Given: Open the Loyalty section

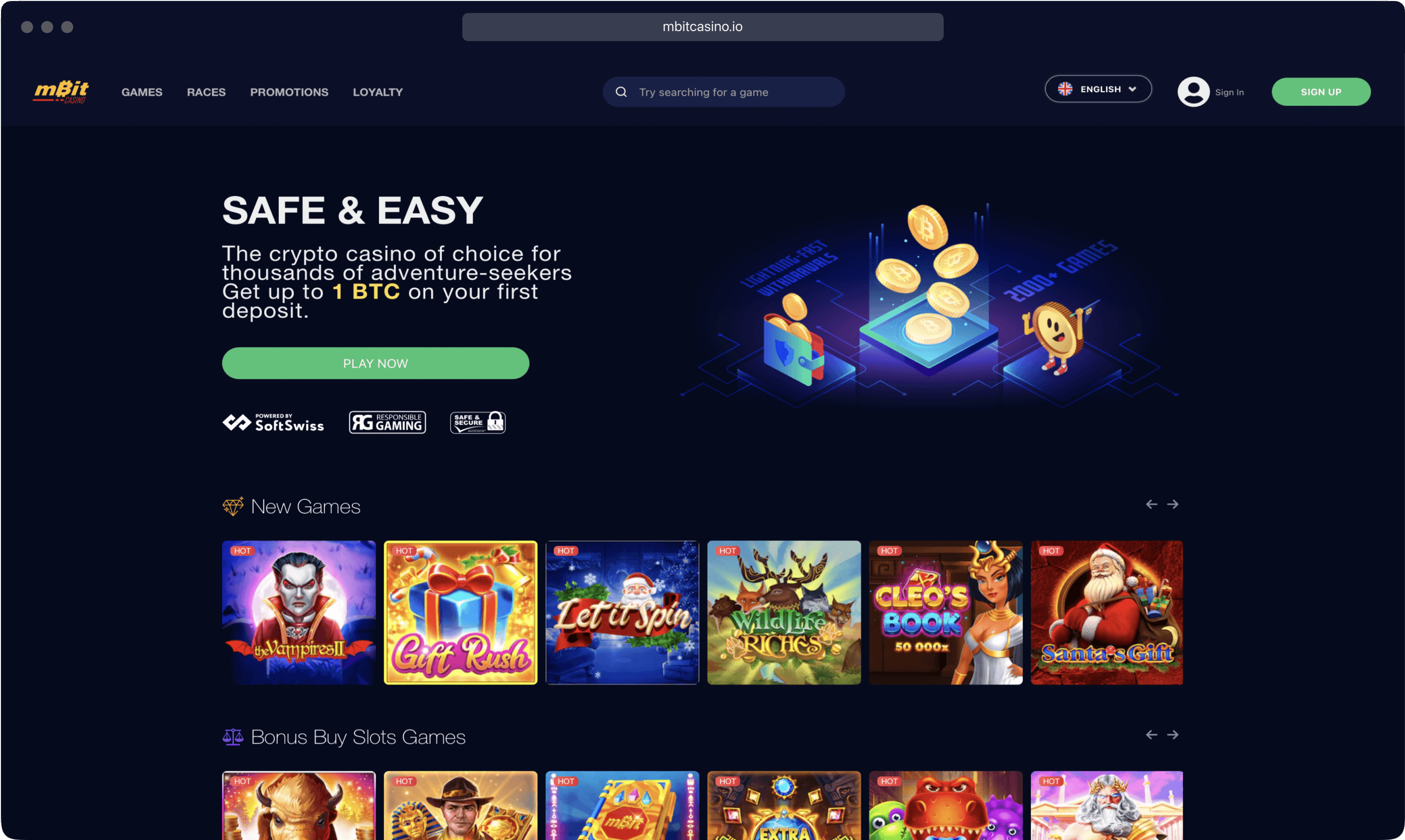Looking at the screenshot, I should coord(378,92).
